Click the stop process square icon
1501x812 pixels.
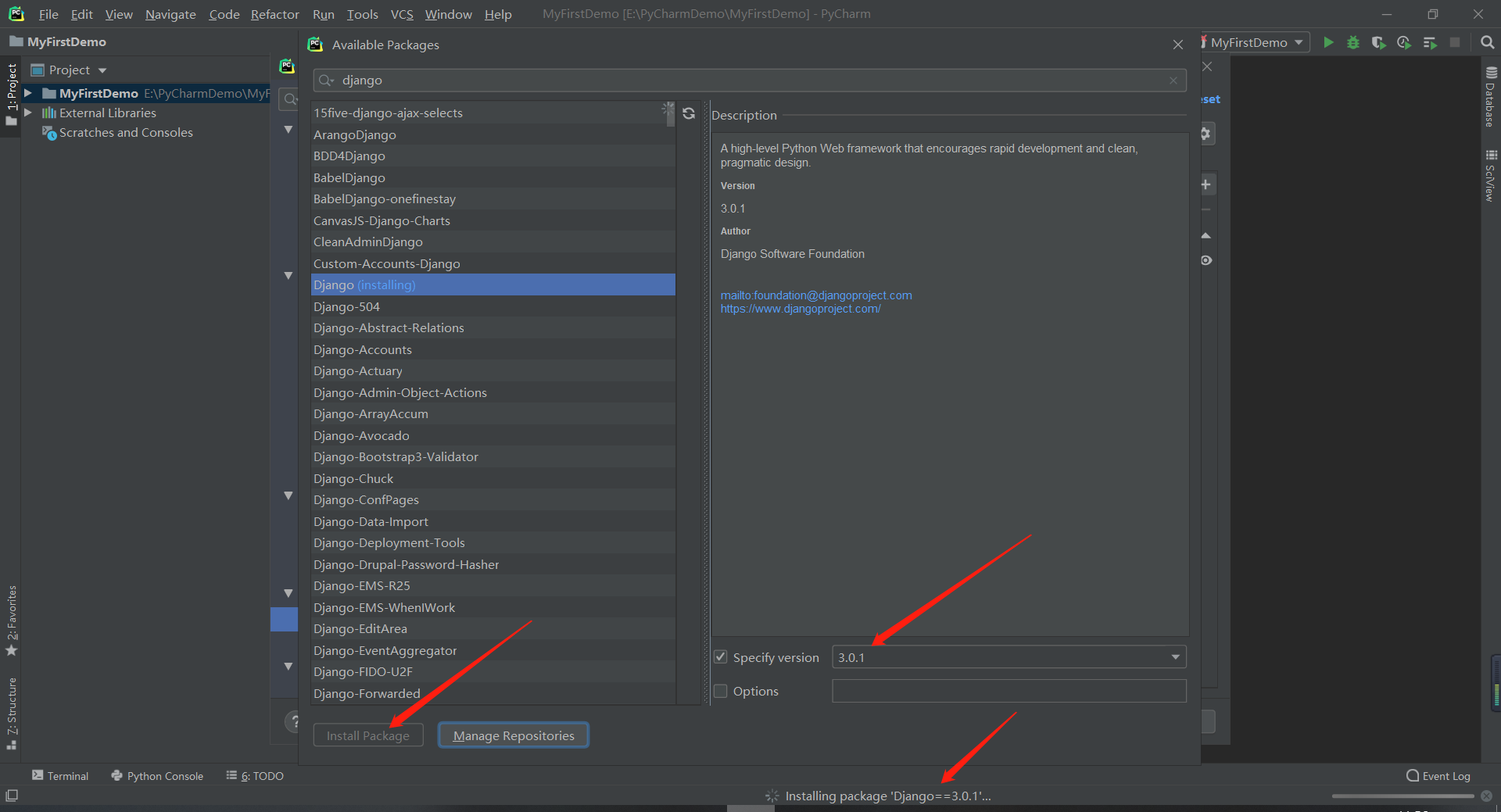1455,42
